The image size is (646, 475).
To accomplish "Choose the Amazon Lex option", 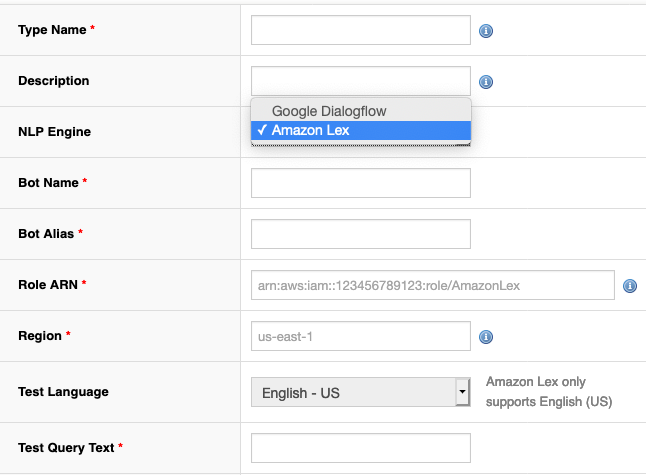I will click(x=361, y=130).
